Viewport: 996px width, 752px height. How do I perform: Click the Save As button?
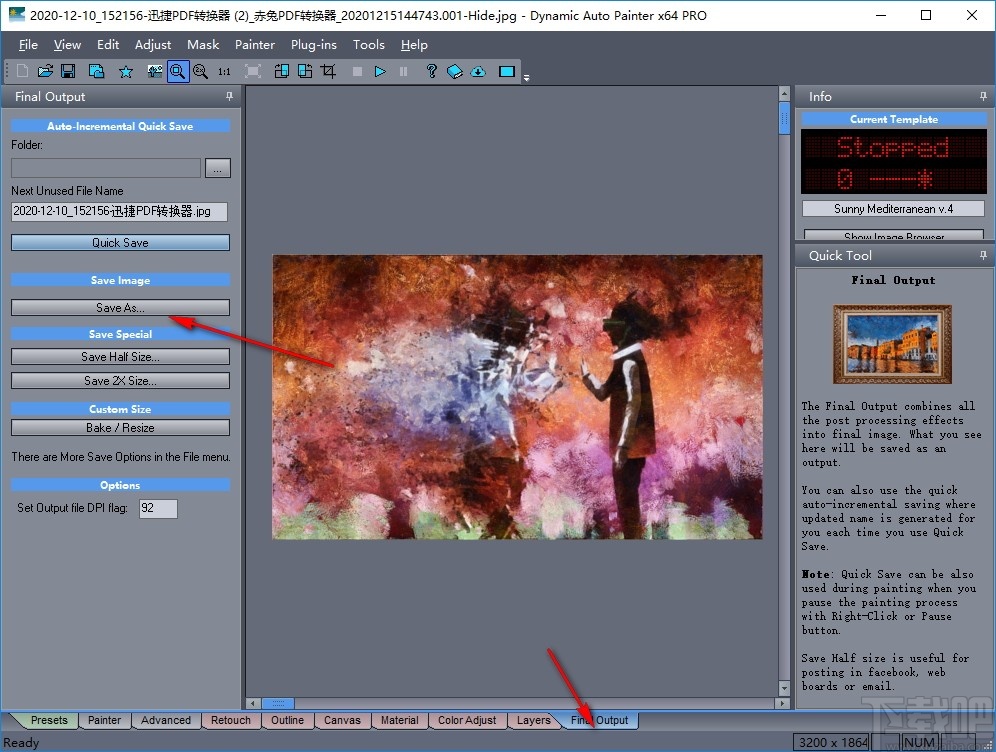pos(120,307)
